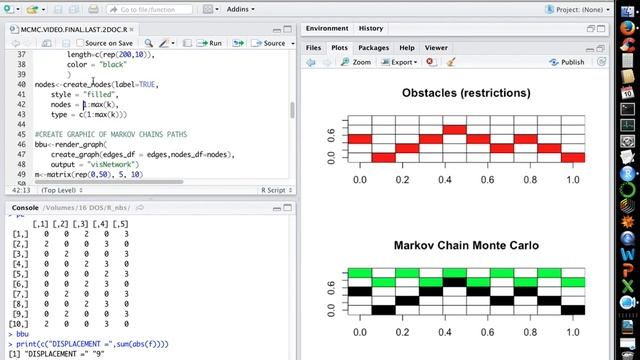Click the workspace panes layout icon
Viewport: 640px width, 360px height.
coord(208,9)
